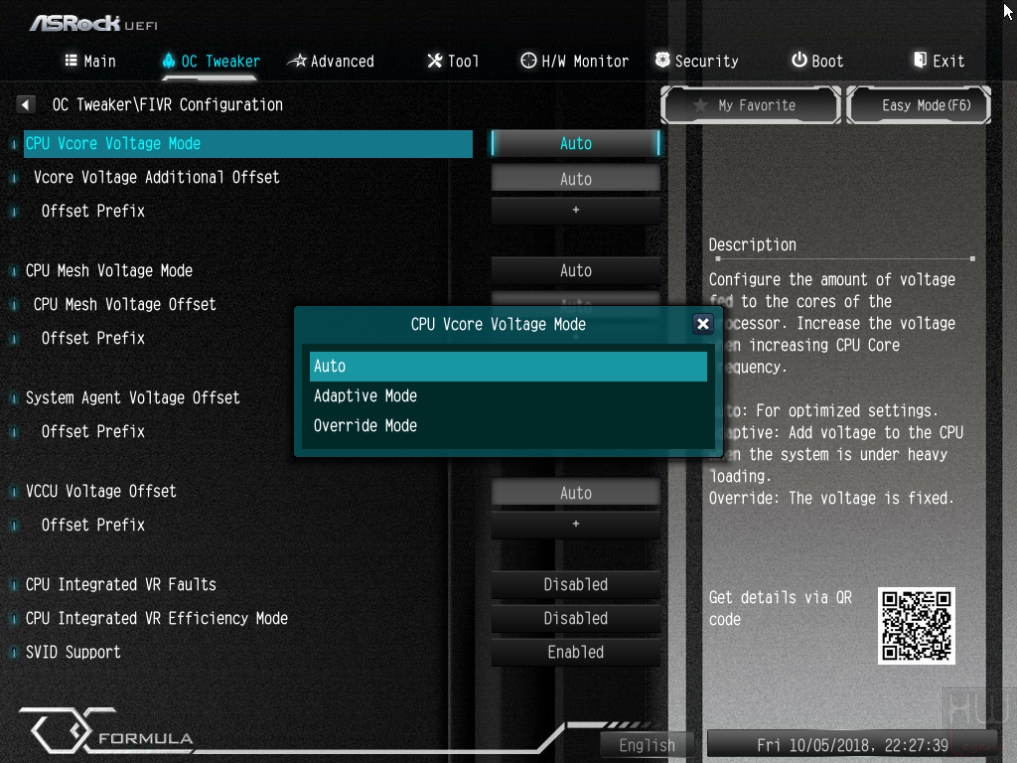Choose Override Mode in the popup

[508, 426]
